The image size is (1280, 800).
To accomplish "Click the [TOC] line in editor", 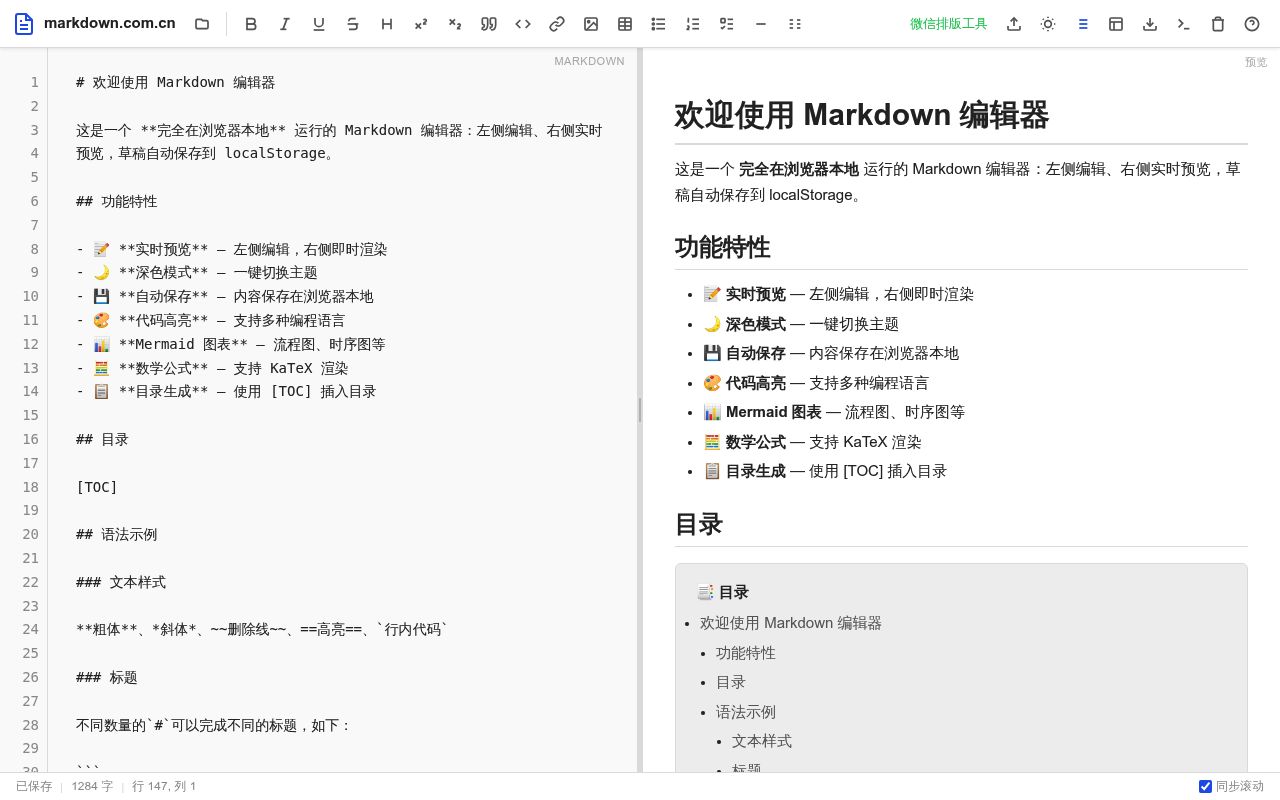I will [x=97, y=487].
